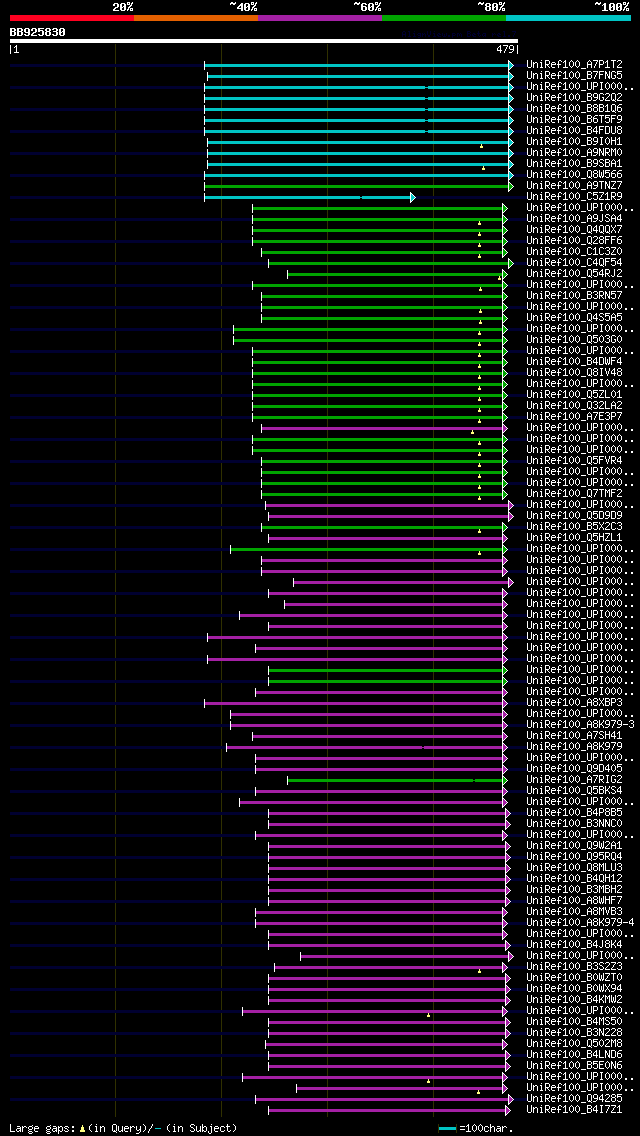Select the UniRef100_Q5HZL1 label

pyautogui.click(x=574, y=538)
